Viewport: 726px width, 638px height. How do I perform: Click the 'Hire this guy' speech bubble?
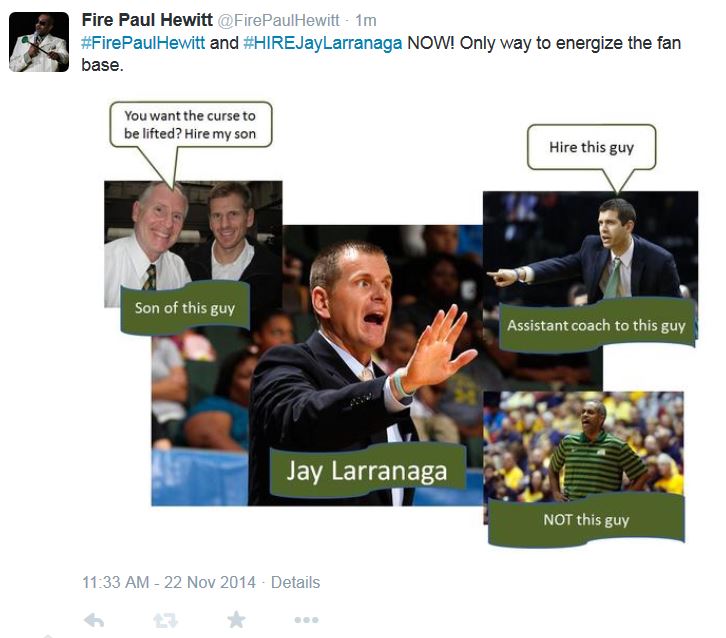coord(592,147)
